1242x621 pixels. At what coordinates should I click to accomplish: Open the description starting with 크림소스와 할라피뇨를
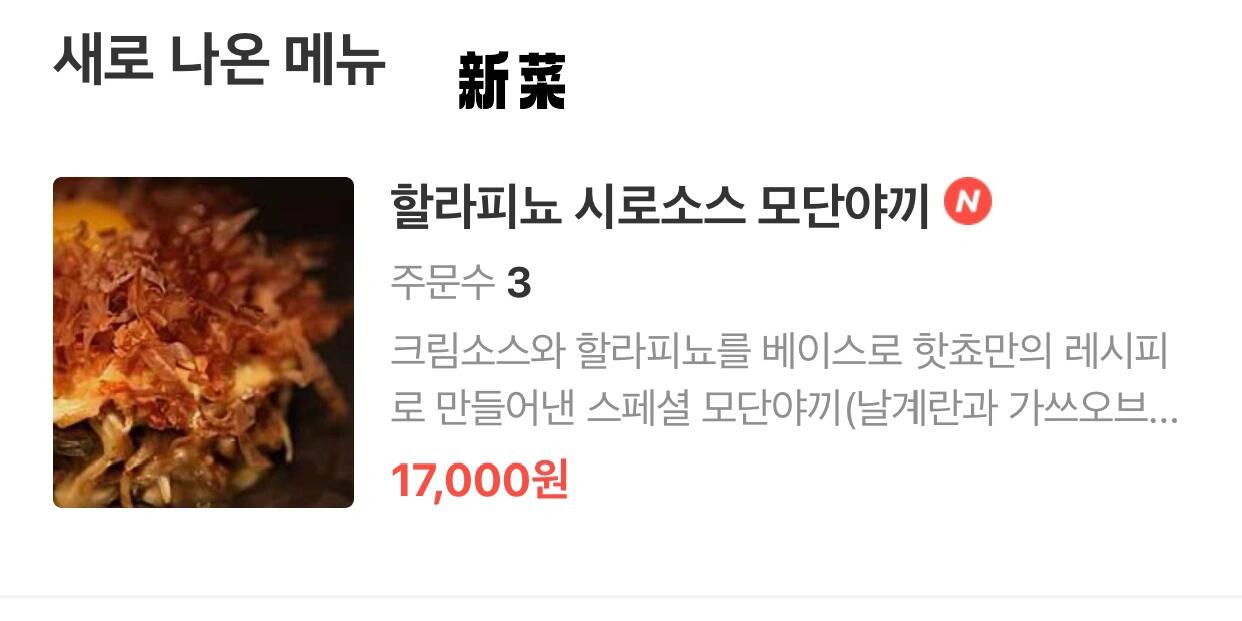[x=784, y=380]
